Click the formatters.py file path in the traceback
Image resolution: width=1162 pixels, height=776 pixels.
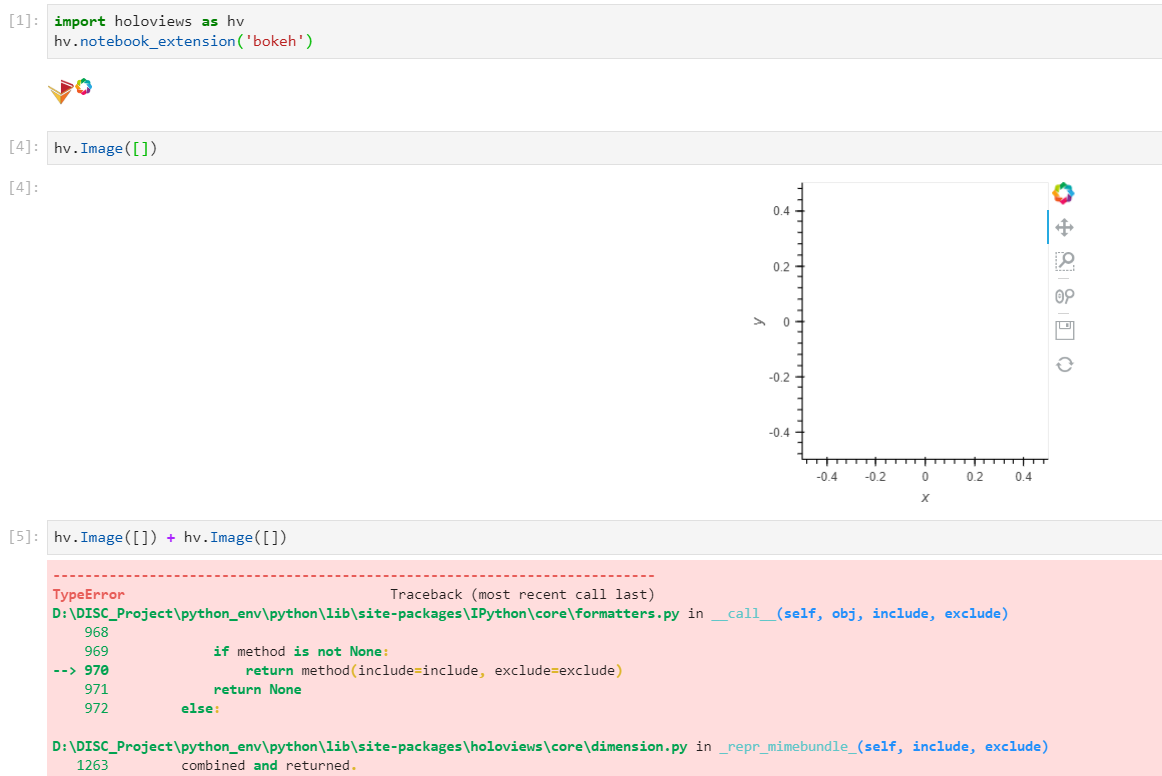365,614
